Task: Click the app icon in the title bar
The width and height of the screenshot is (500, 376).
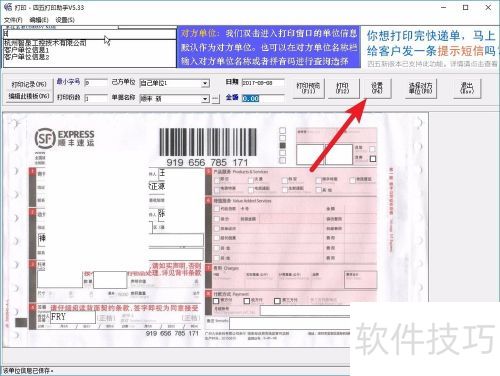Action: point(8,7)
